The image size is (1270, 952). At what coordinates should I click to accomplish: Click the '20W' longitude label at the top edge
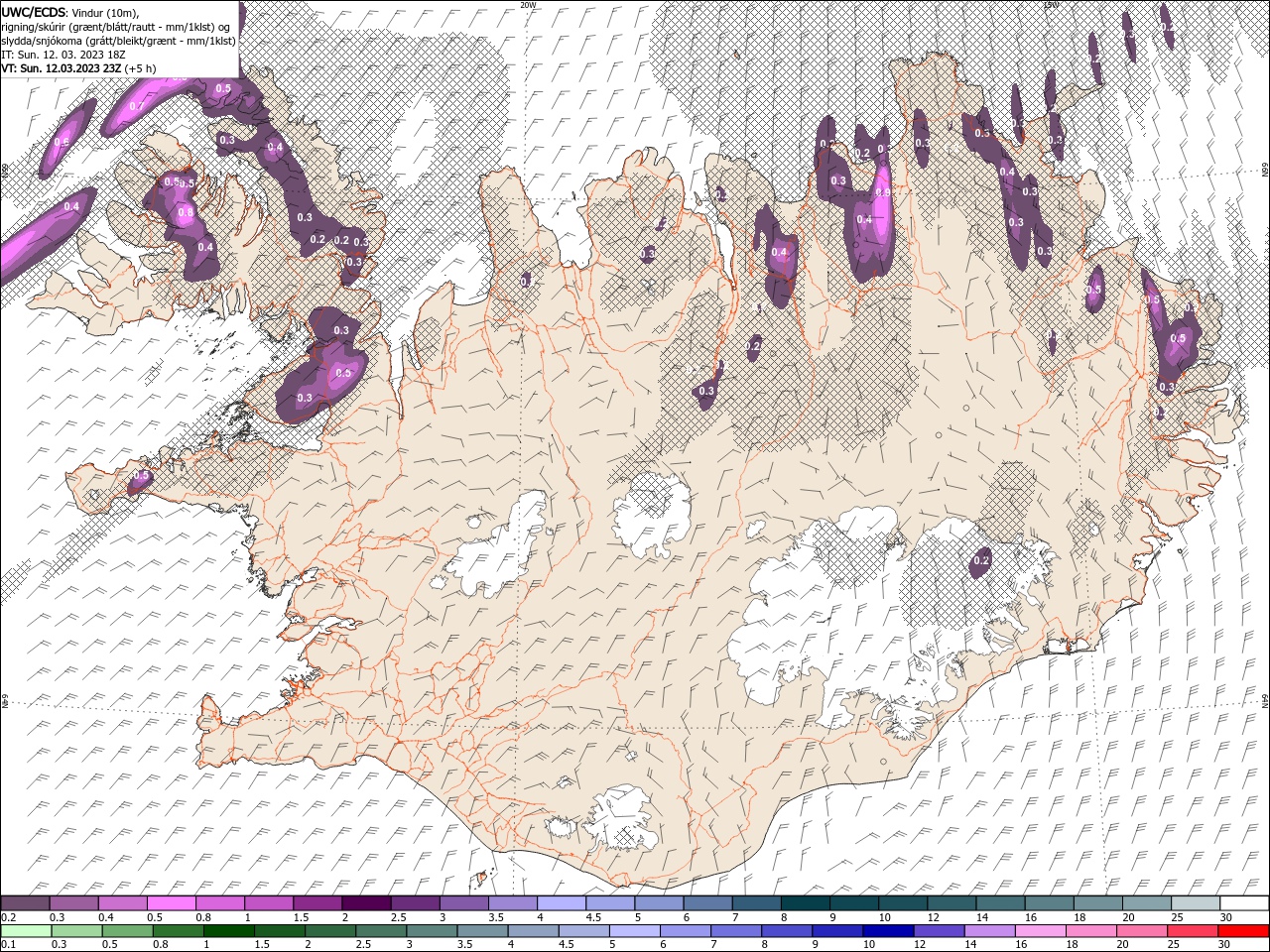(527, 5)
